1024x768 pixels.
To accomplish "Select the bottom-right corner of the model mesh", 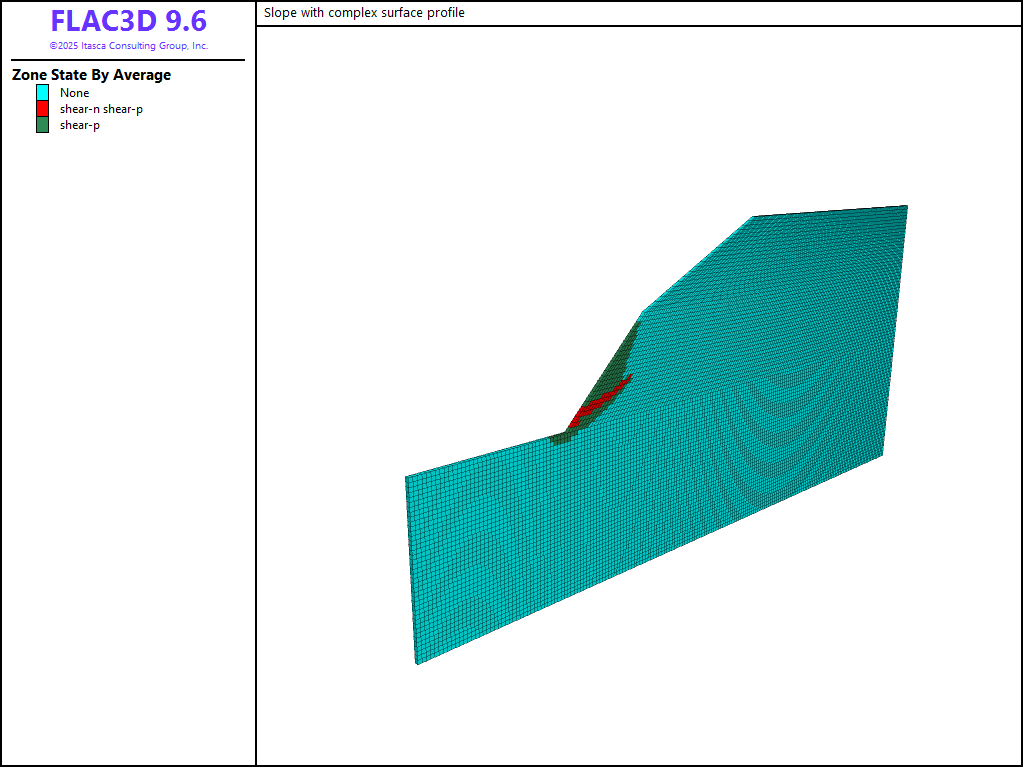I will (x=882, y=456).
